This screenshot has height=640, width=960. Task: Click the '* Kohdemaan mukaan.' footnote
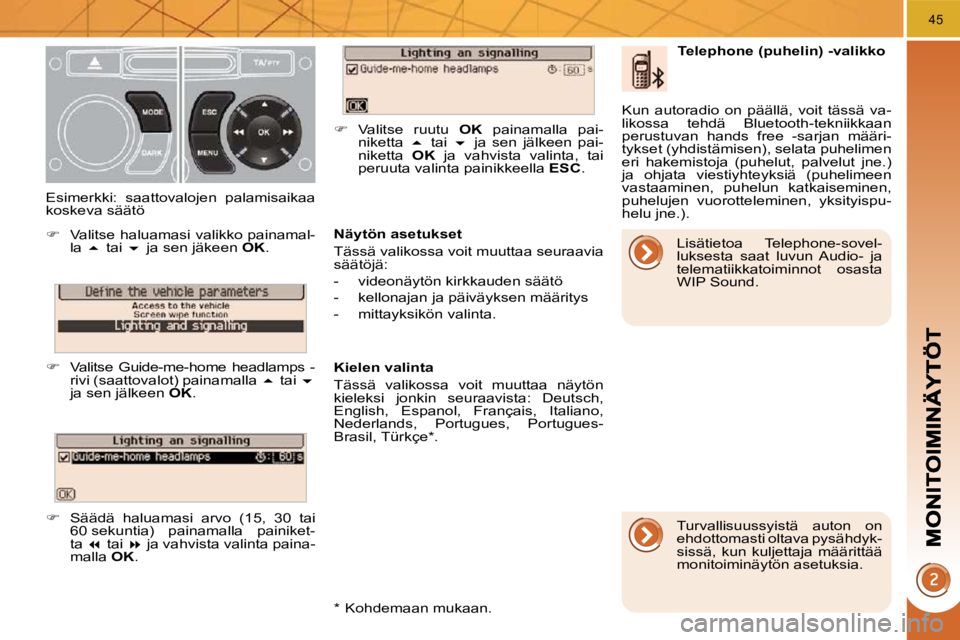[x=413, y=608]
